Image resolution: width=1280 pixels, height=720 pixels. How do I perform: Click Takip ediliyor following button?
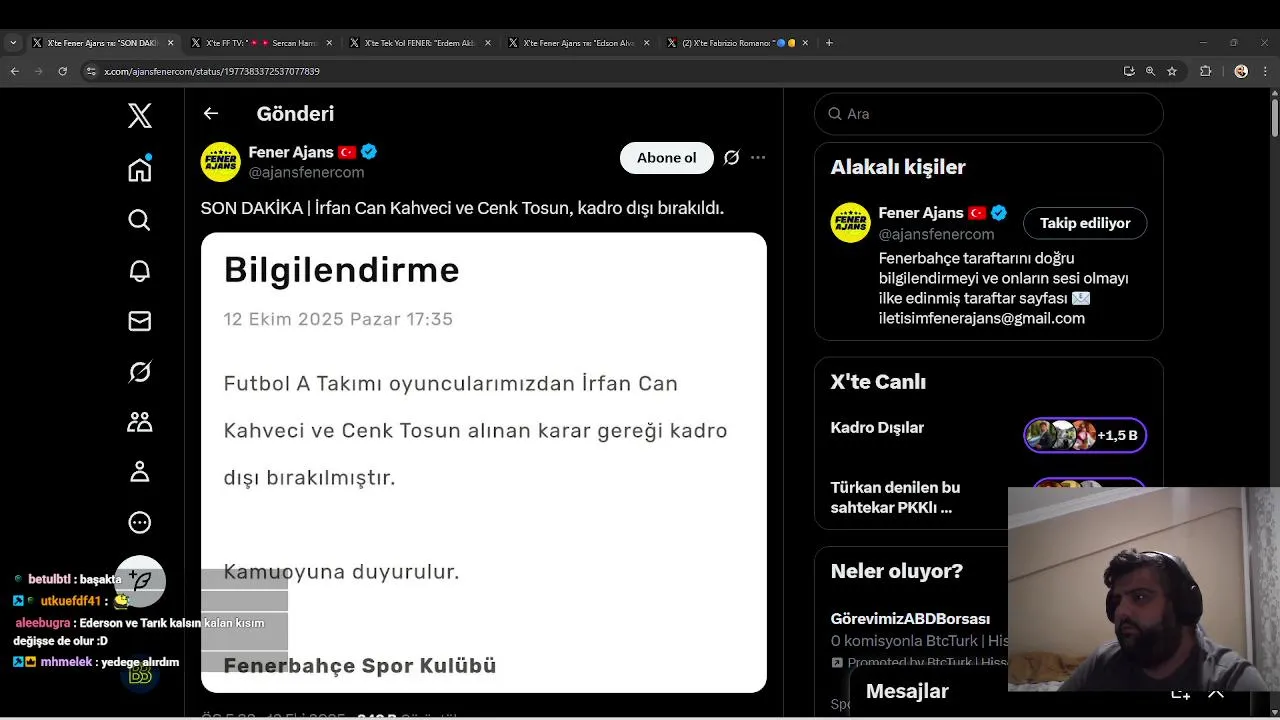pyautogui.click(x=1085, y=223)
